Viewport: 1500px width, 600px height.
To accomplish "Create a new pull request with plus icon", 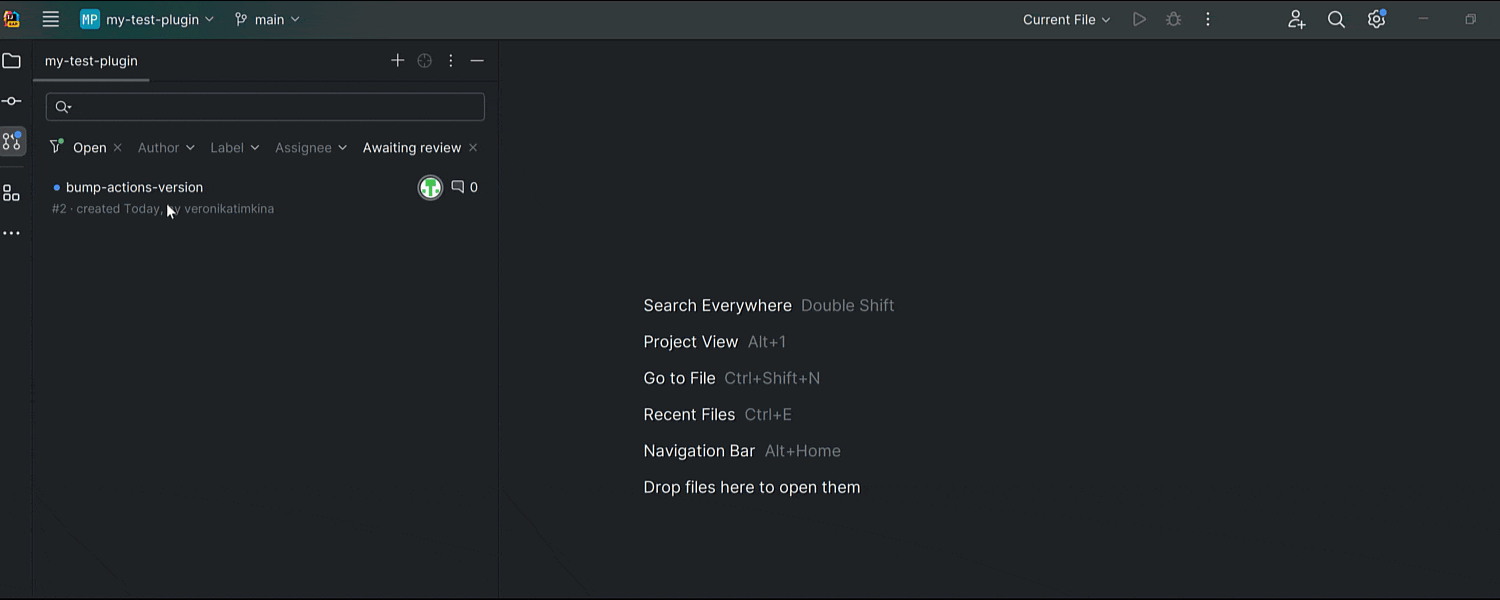I will click(x=397, y=60).
